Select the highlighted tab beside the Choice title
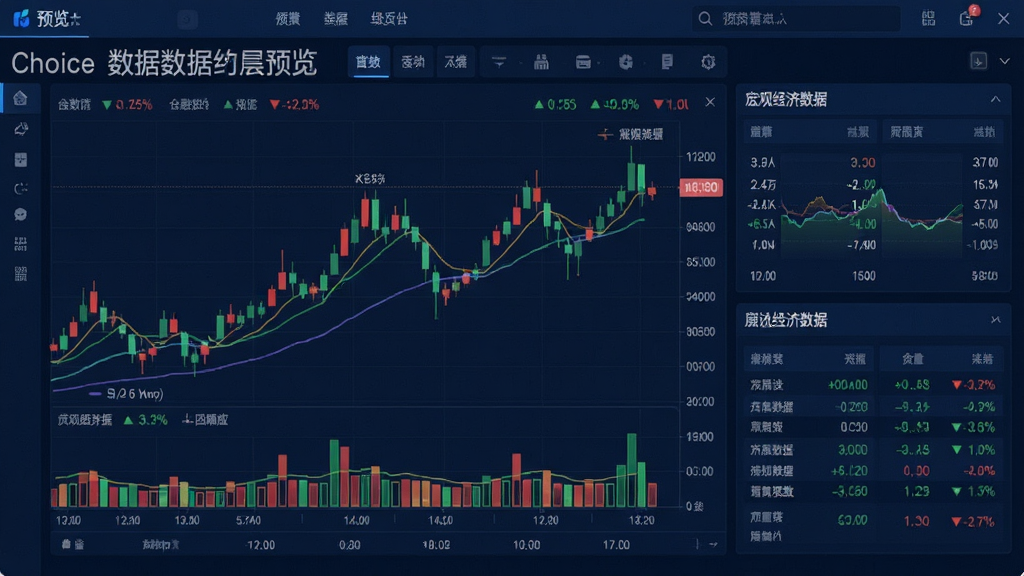The image size is (1024, 576). [x=368, y=62]
